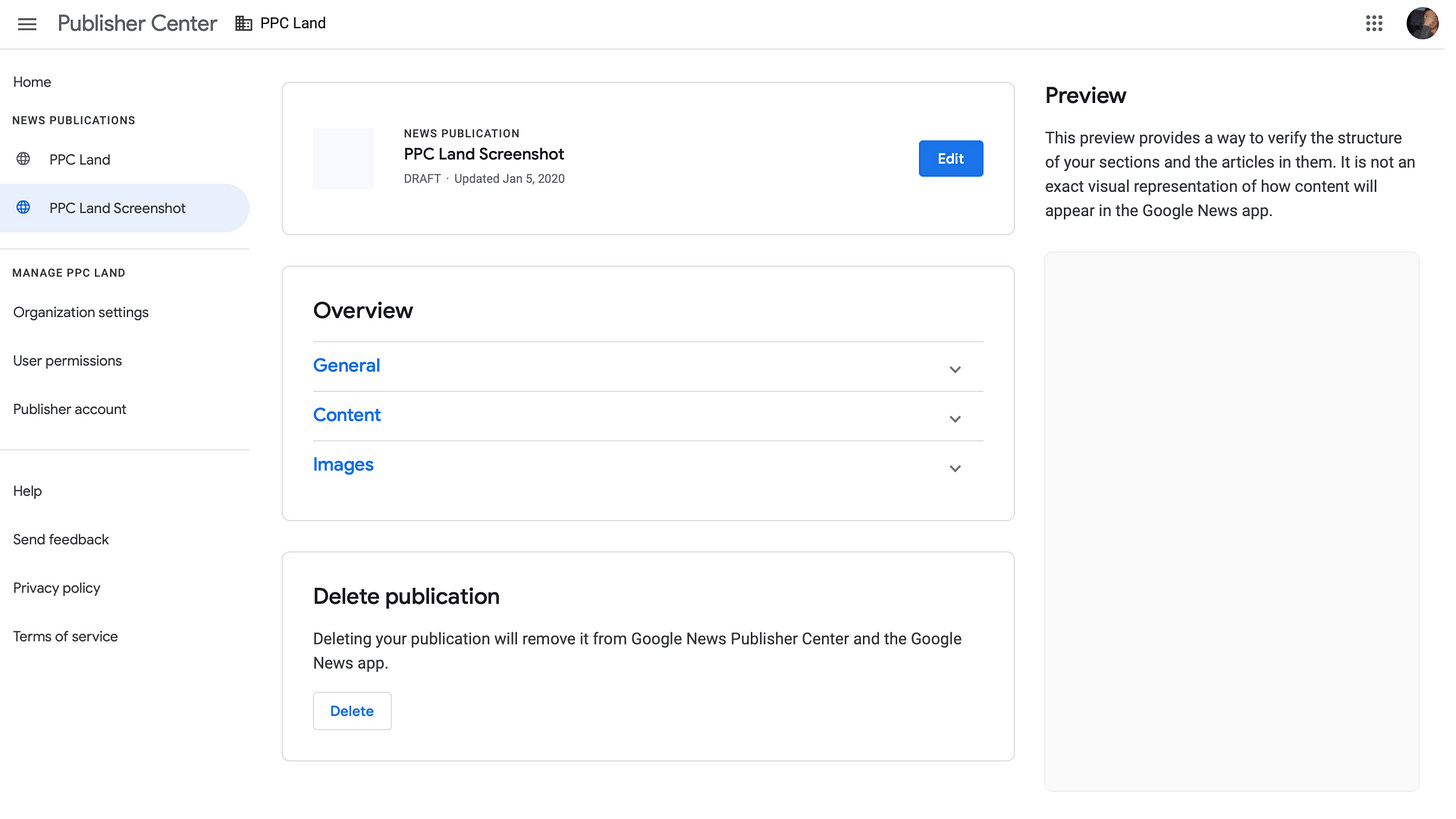The width and height of the screenshot is (1456, 819).
Task: Open the Privacy policy link
Action: click(x=57, y=588)
